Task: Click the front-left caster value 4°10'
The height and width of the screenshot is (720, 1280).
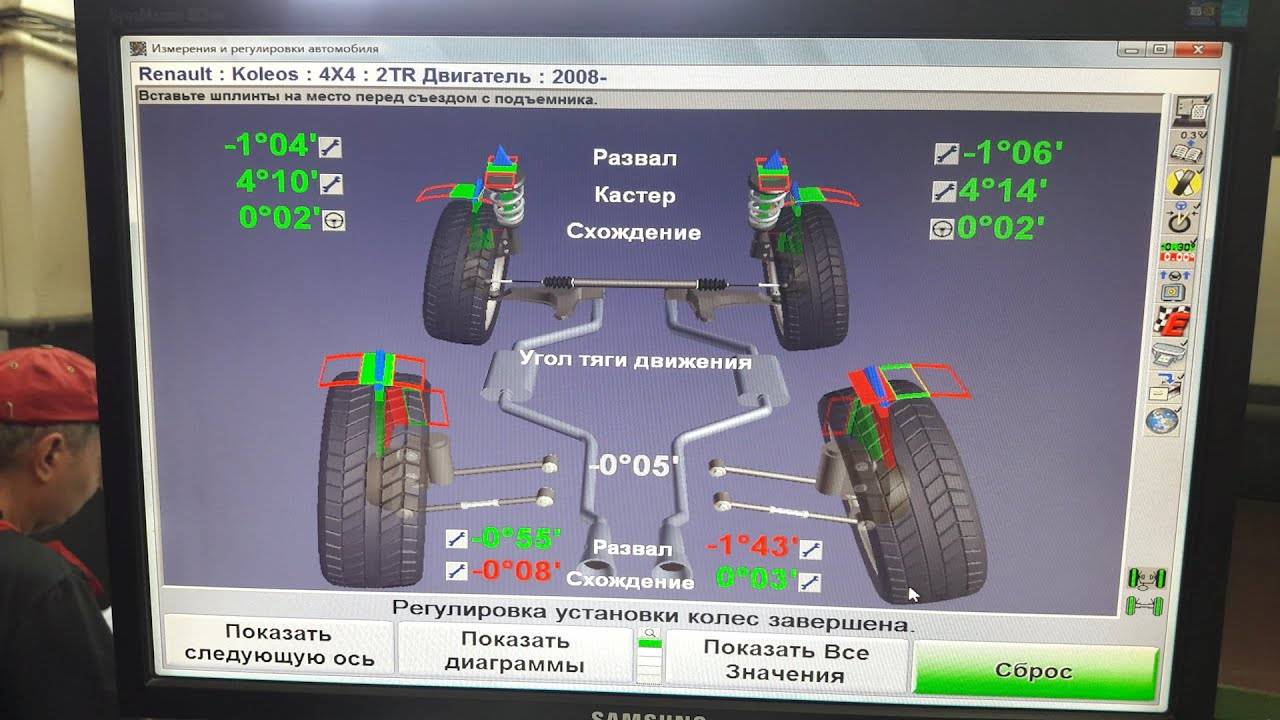Action: tap(277, 182)
